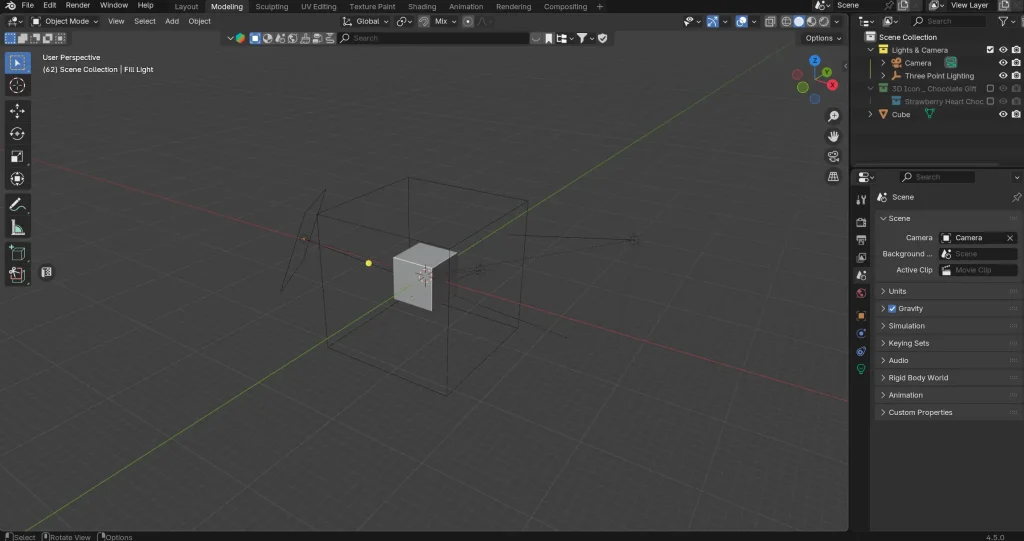Open the Object Constraints properties tab
Screen dimensions: 1024x541
click(861, 351)
